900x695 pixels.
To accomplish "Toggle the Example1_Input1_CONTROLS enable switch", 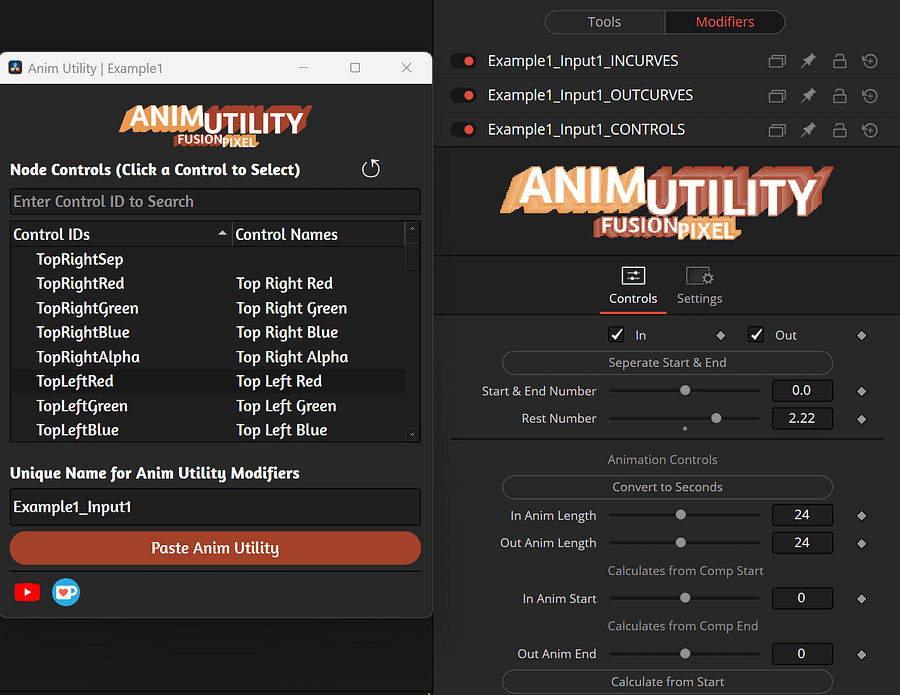I will tap(463, 130).
